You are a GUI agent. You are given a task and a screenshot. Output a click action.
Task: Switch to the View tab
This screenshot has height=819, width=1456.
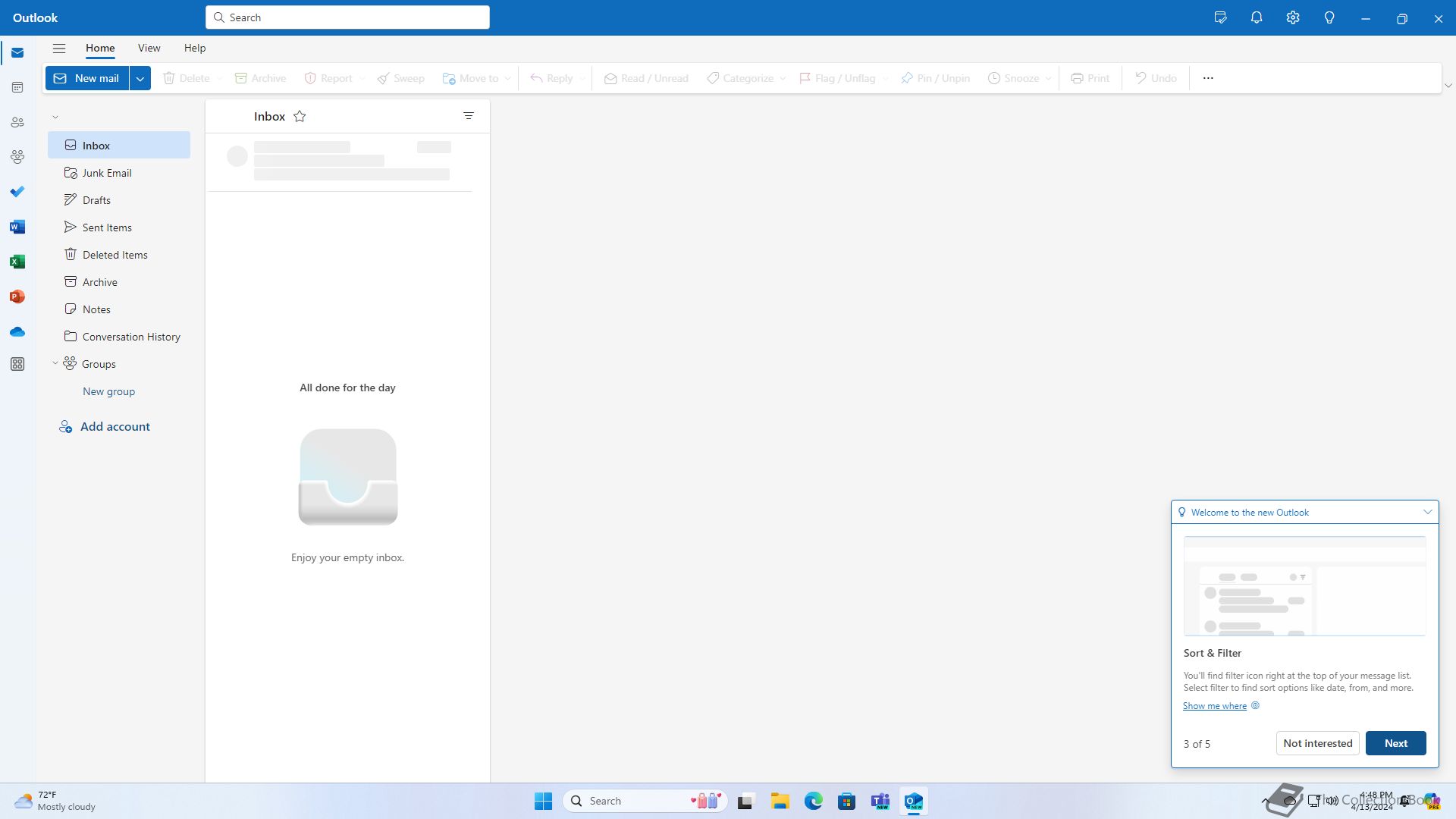[x=149, y=48]
